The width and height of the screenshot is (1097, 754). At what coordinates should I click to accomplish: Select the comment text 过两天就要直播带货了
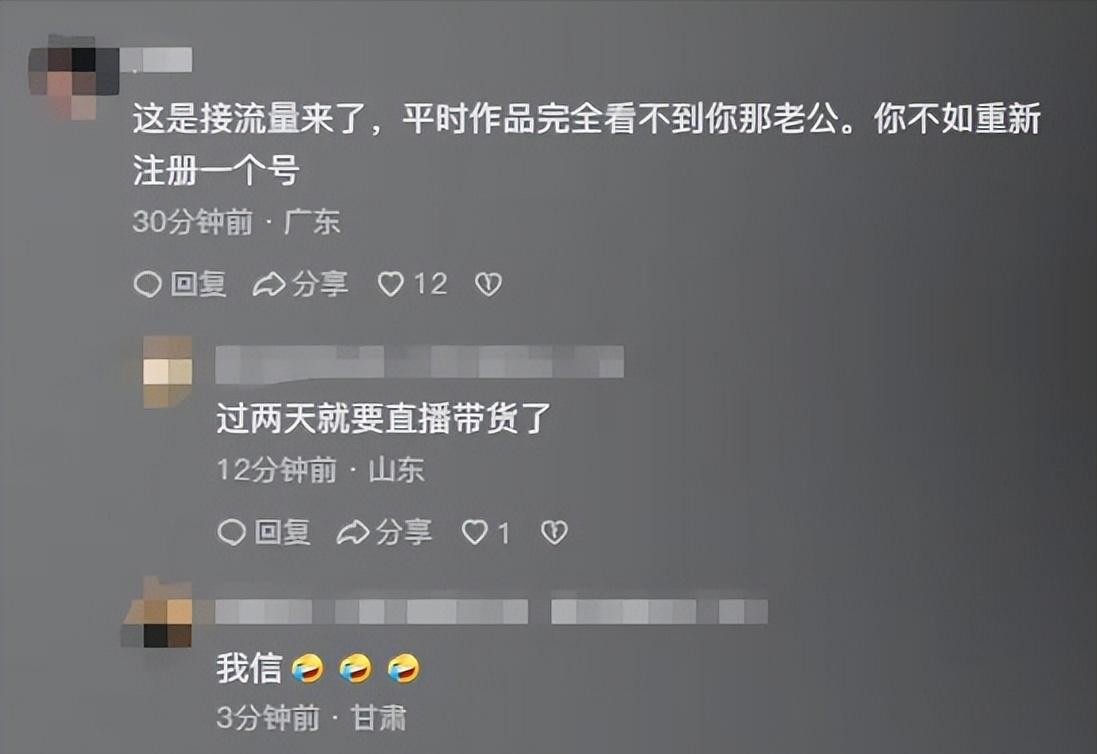383,419
